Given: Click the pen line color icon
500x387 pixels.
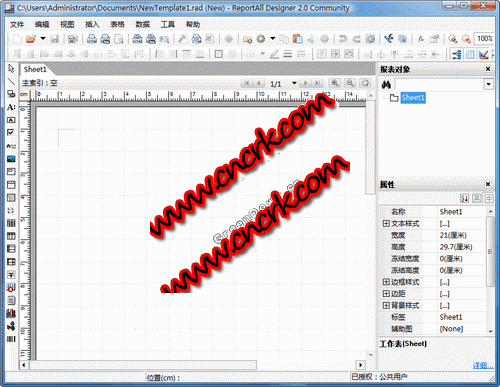Looking at the screenshot, I should click(x=274, y=54).
